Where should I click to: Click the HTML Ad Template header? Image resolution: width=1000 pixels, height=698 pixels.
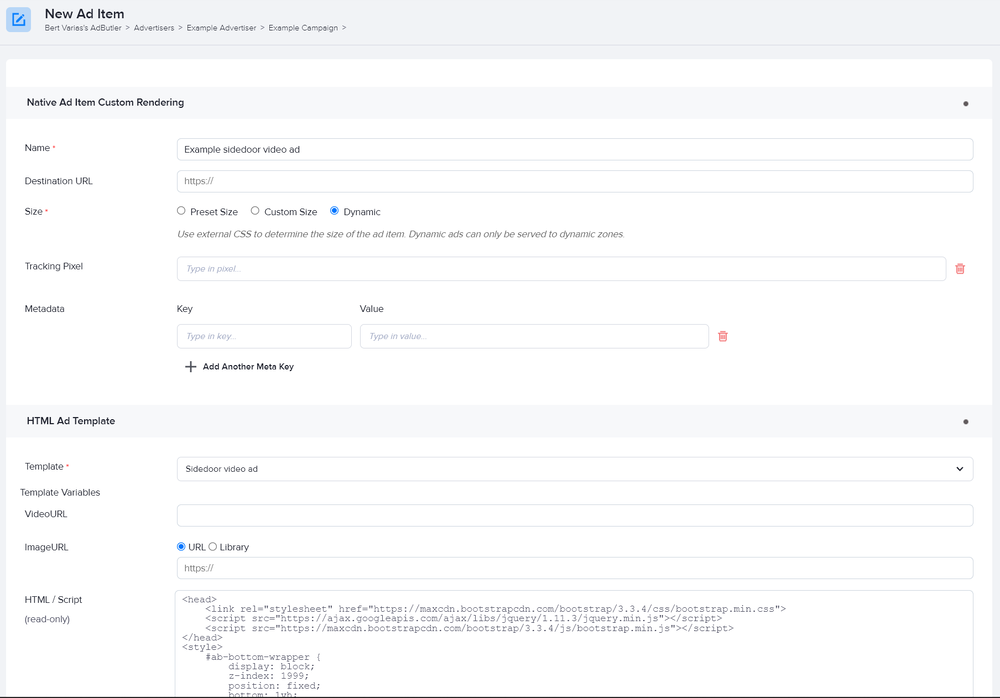pyautogui.click(x=71, y=421)
